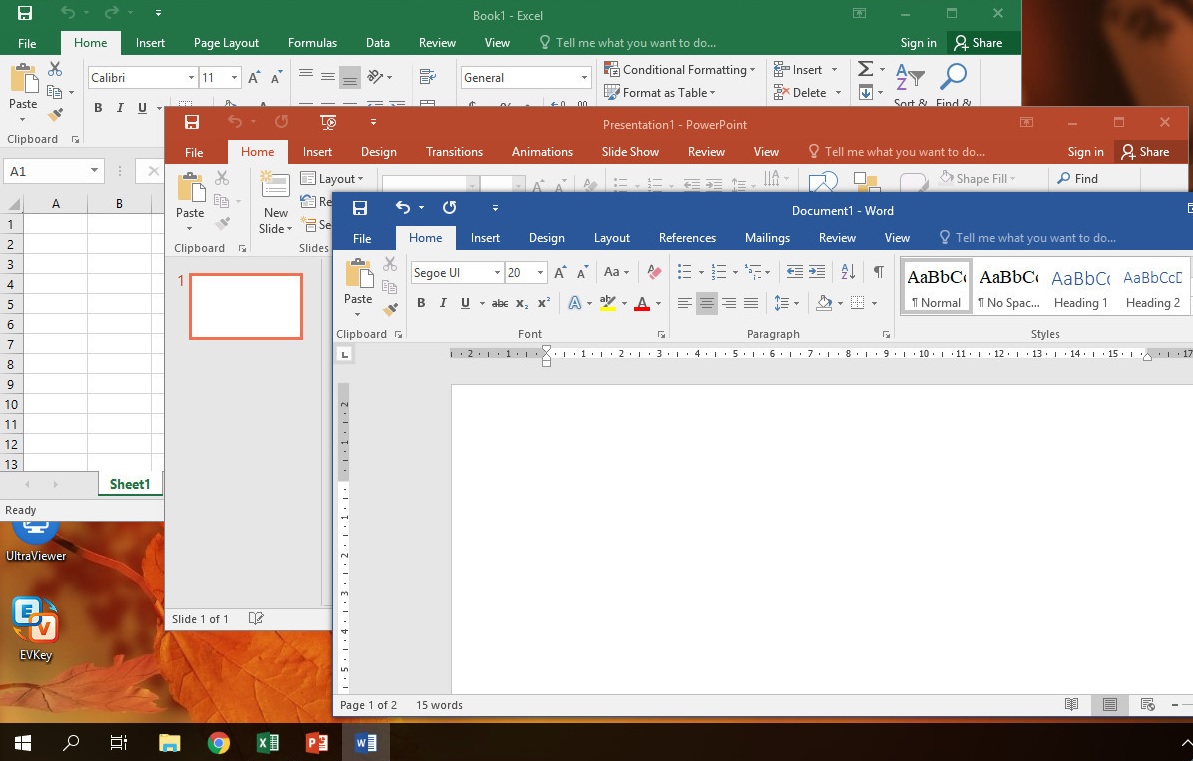Toggle Align Right in Word paragraph group
The width and height of the screenshot is (1193, 761).
[x=728, y=303]
